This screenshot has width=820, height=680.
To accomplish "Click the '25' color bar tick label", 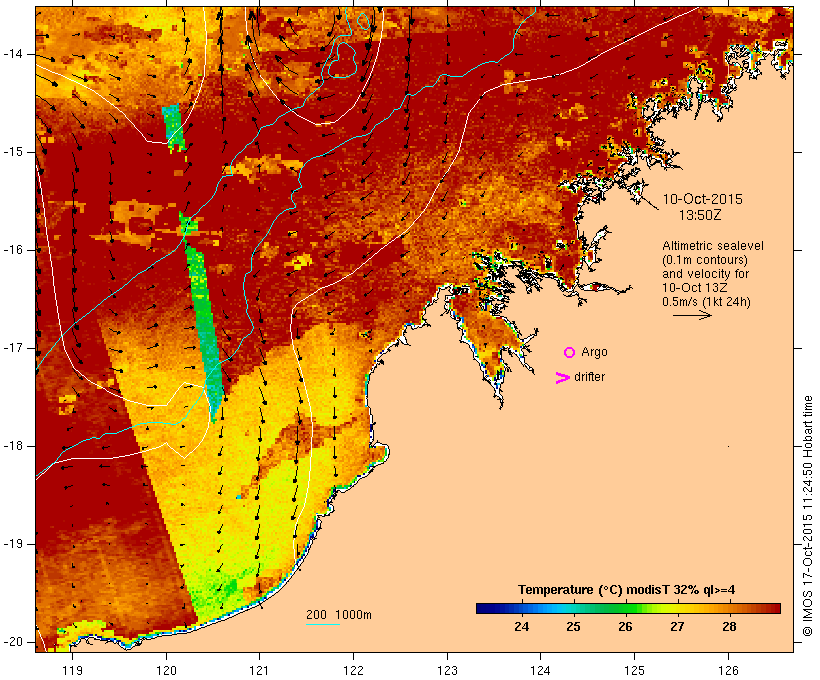I will [573, 627].
